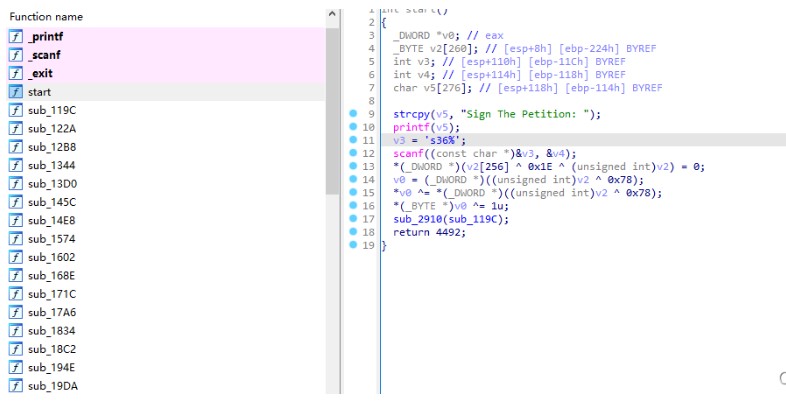Click the function icon beside sub_1834
The image size is (786, 420).
tap(16, 331)
